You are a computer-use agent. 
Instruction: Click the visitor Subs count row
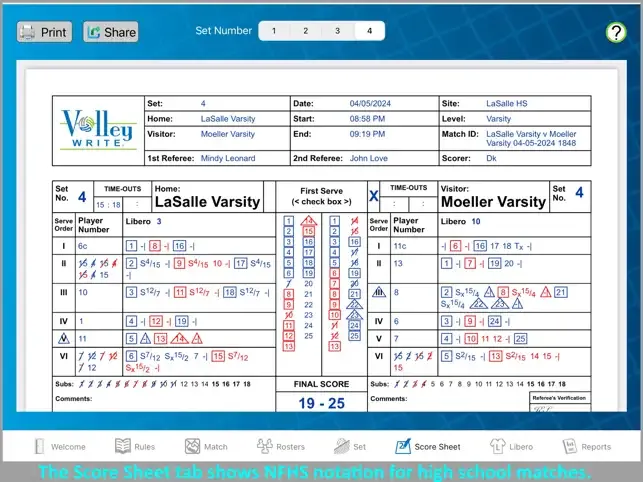468,384
